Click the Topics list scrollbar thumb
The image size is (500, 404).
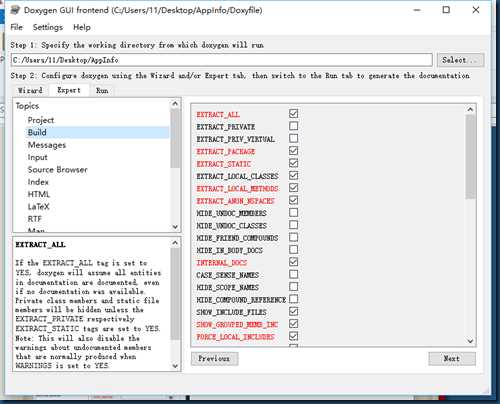click(x=175, y=138)
